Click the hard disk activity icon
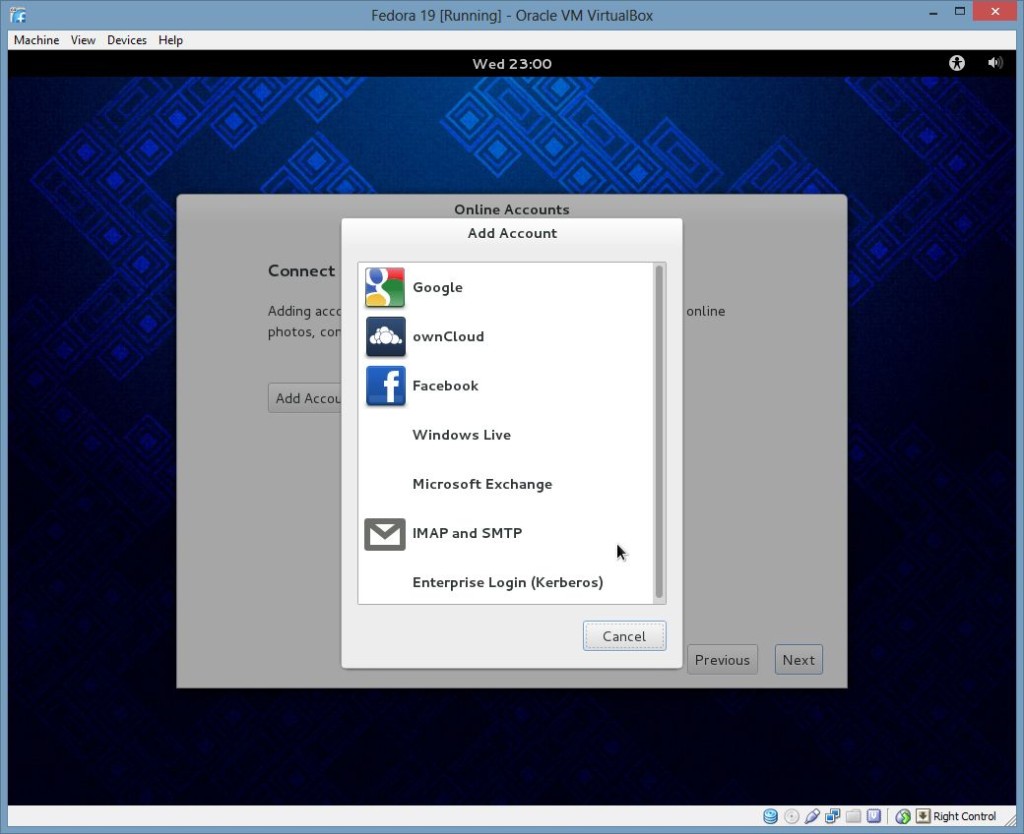Screen dimensions: 1024x834 [x=771, y=816]
